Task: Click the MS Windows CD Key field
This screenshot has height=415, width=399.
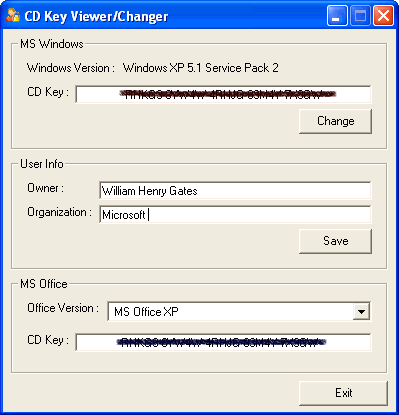Action: [223, 94]
